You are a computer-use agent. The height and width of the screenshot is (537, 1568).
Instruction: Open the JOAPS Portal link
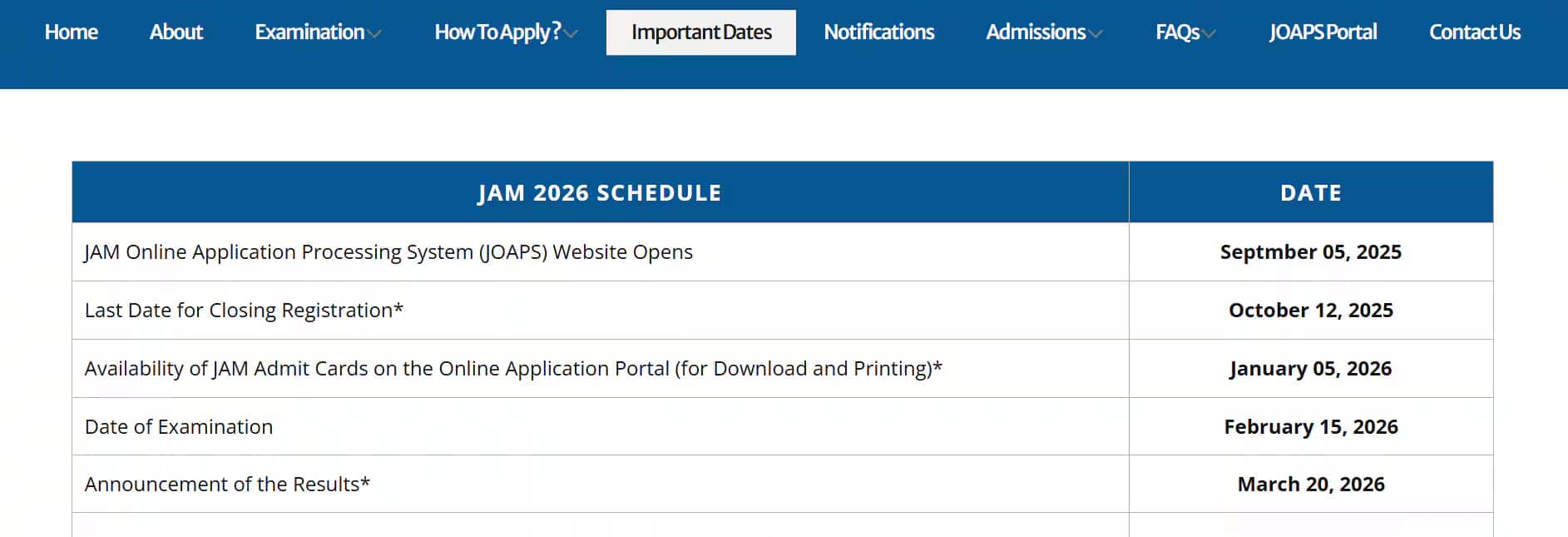click(x=1323, y=32)
